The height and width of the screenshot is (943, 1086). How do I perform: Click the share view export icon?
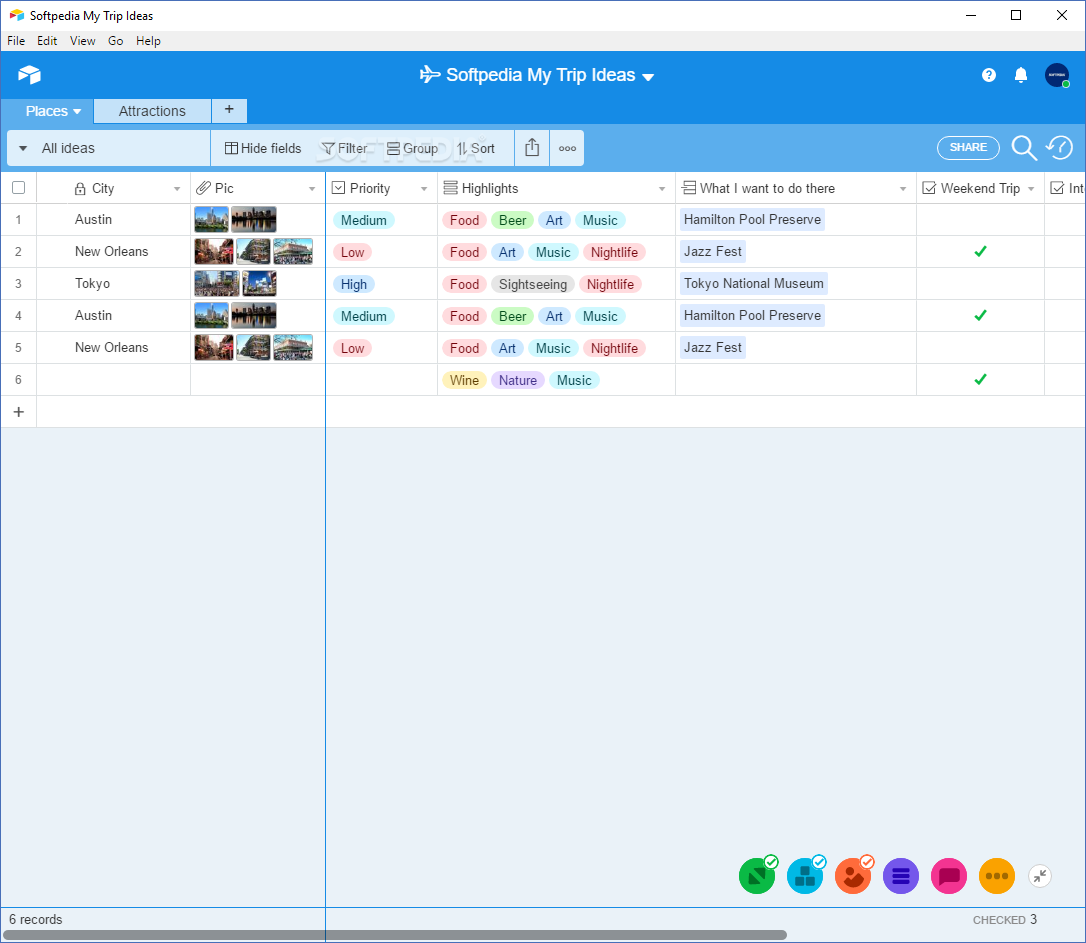(x=532, y=147)
